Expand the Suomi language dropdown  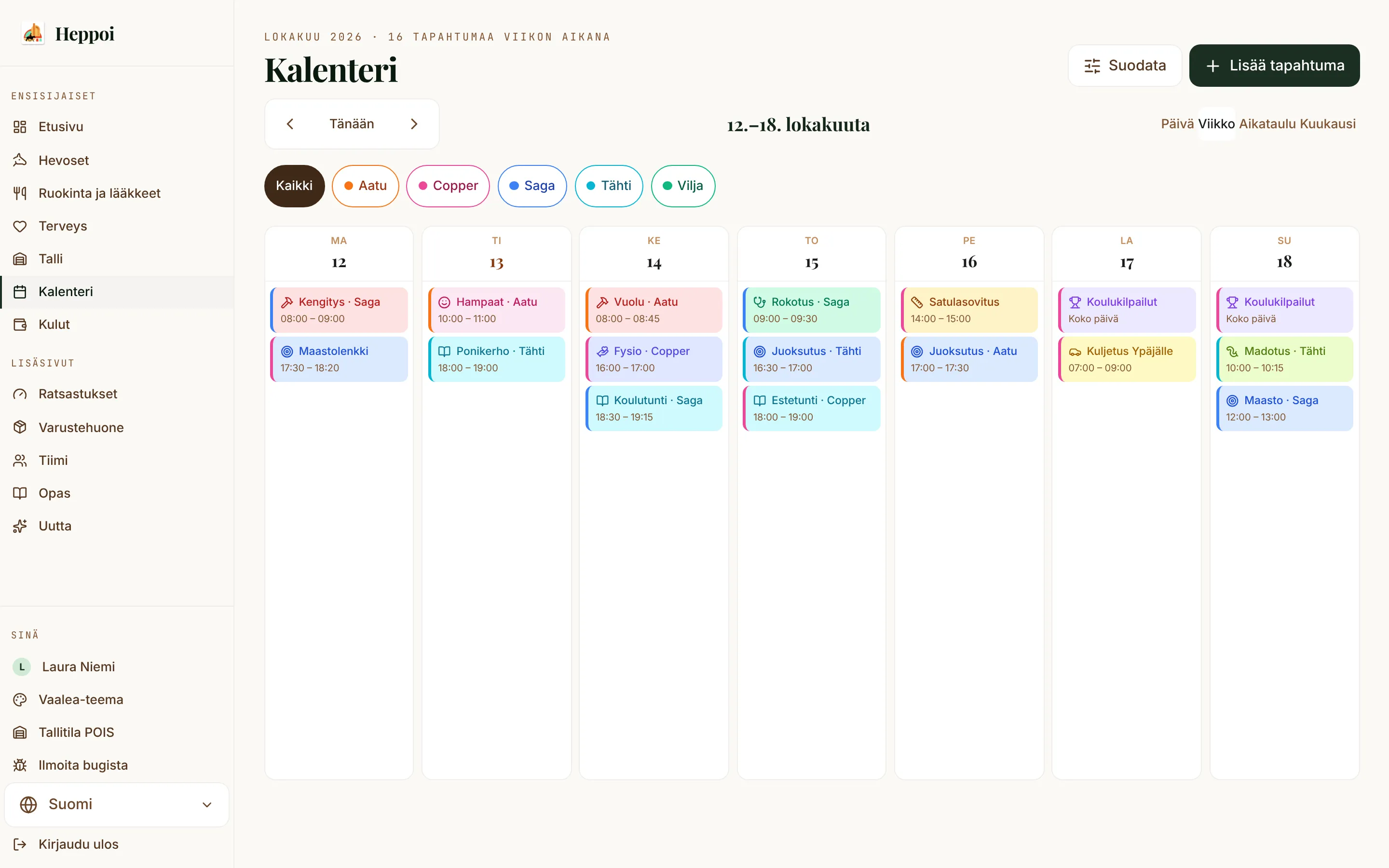(x=117, y=804)
